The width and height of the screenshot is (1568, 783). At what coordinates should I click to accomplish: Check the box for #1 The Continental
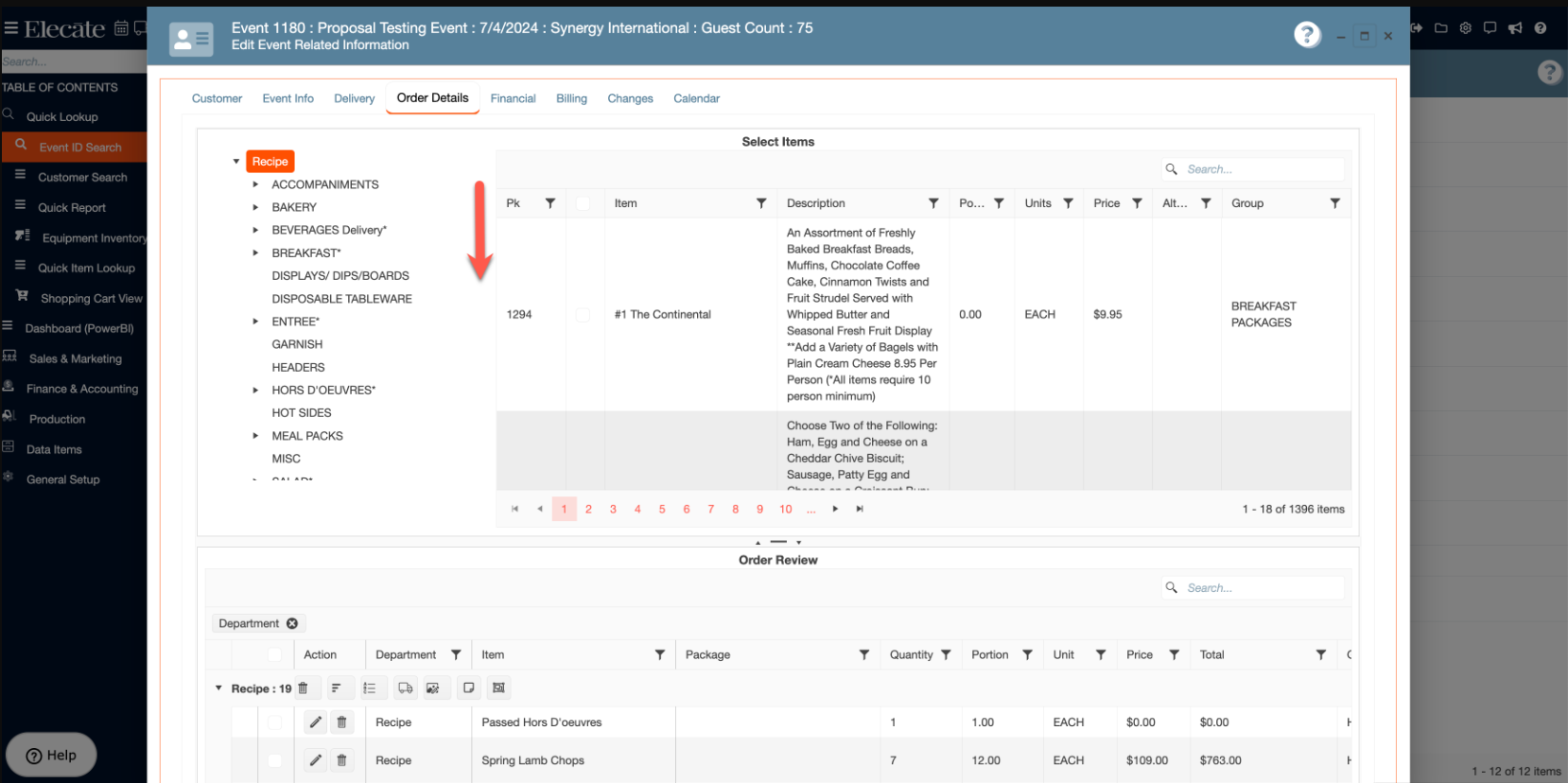tap(583, 315)
